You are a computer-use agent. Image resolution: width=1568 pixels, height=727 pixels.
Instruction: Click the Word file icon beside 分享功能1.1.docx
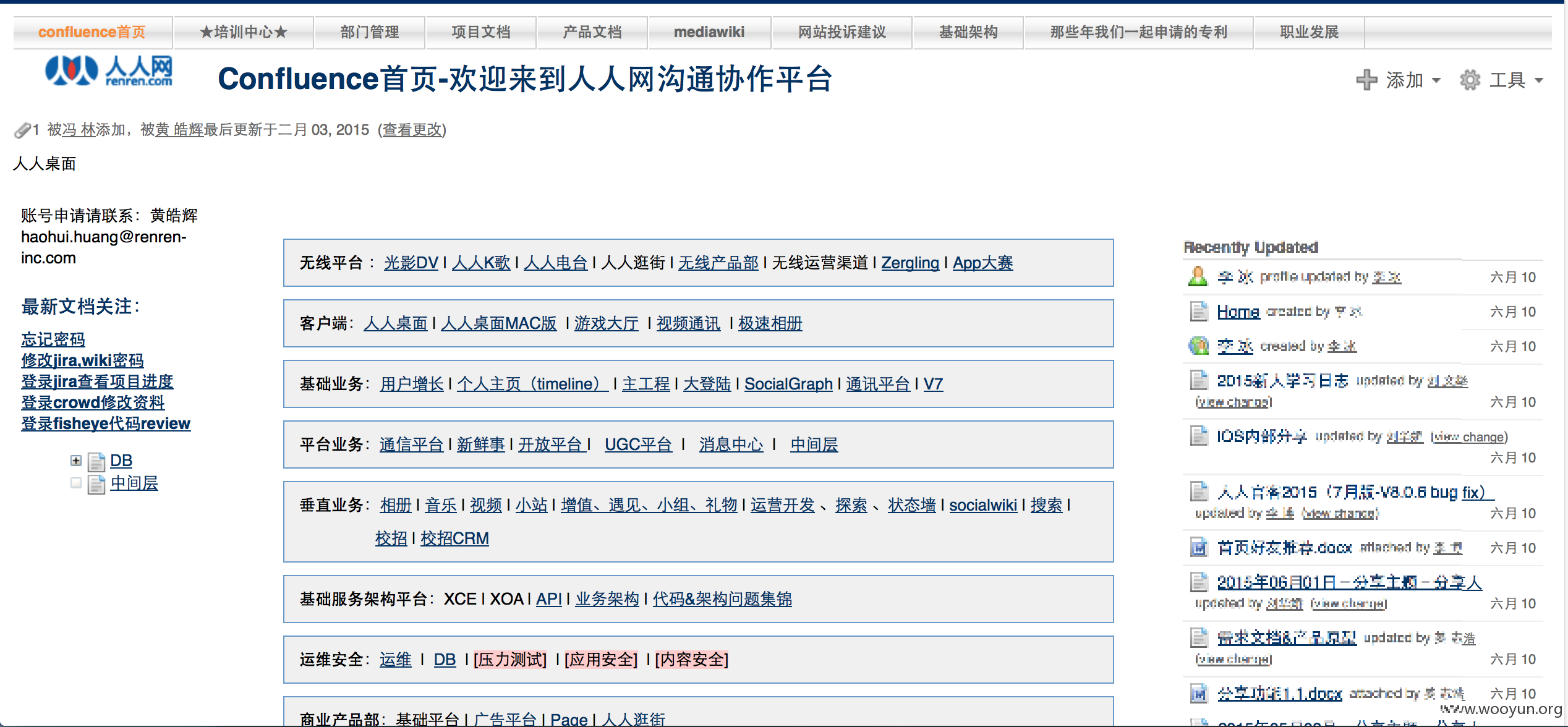tap(1198, 693)
